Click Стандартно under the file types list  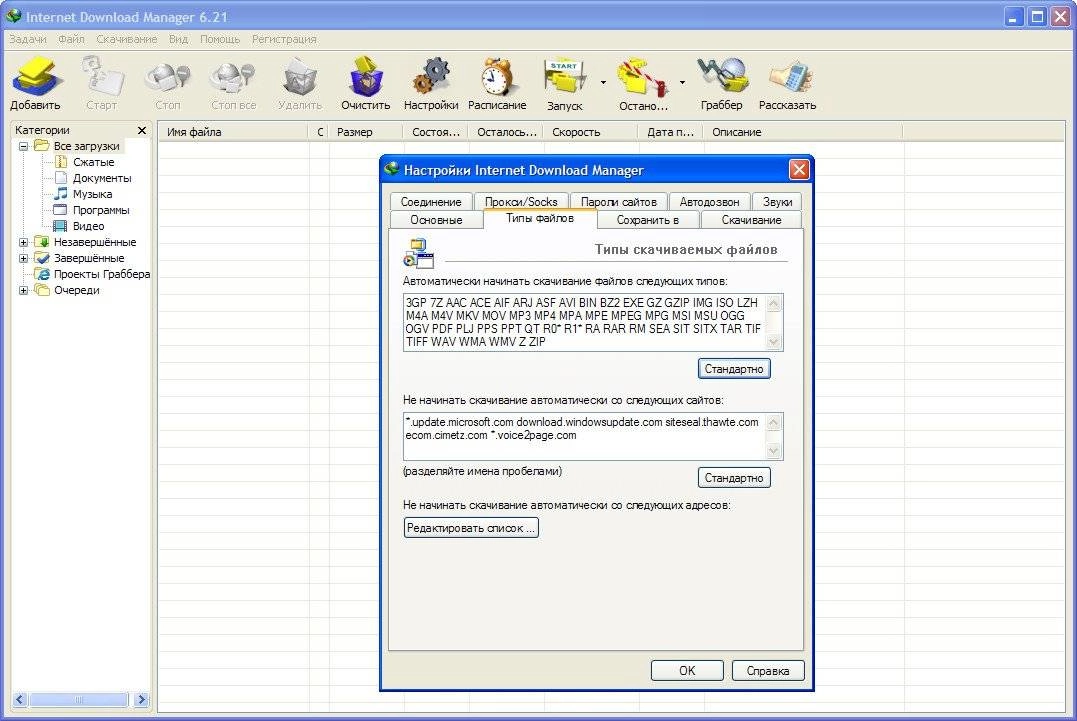(734, 369)
